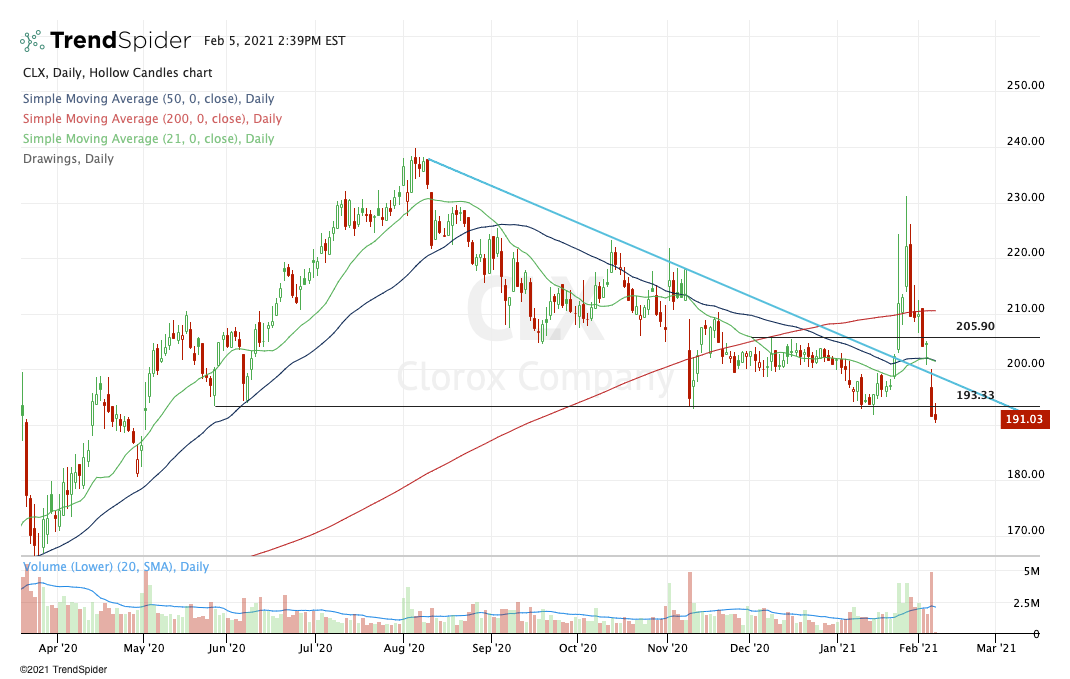Click the Apr '20 date axis label
This screenshot has width=1070, height=679.
58,648
